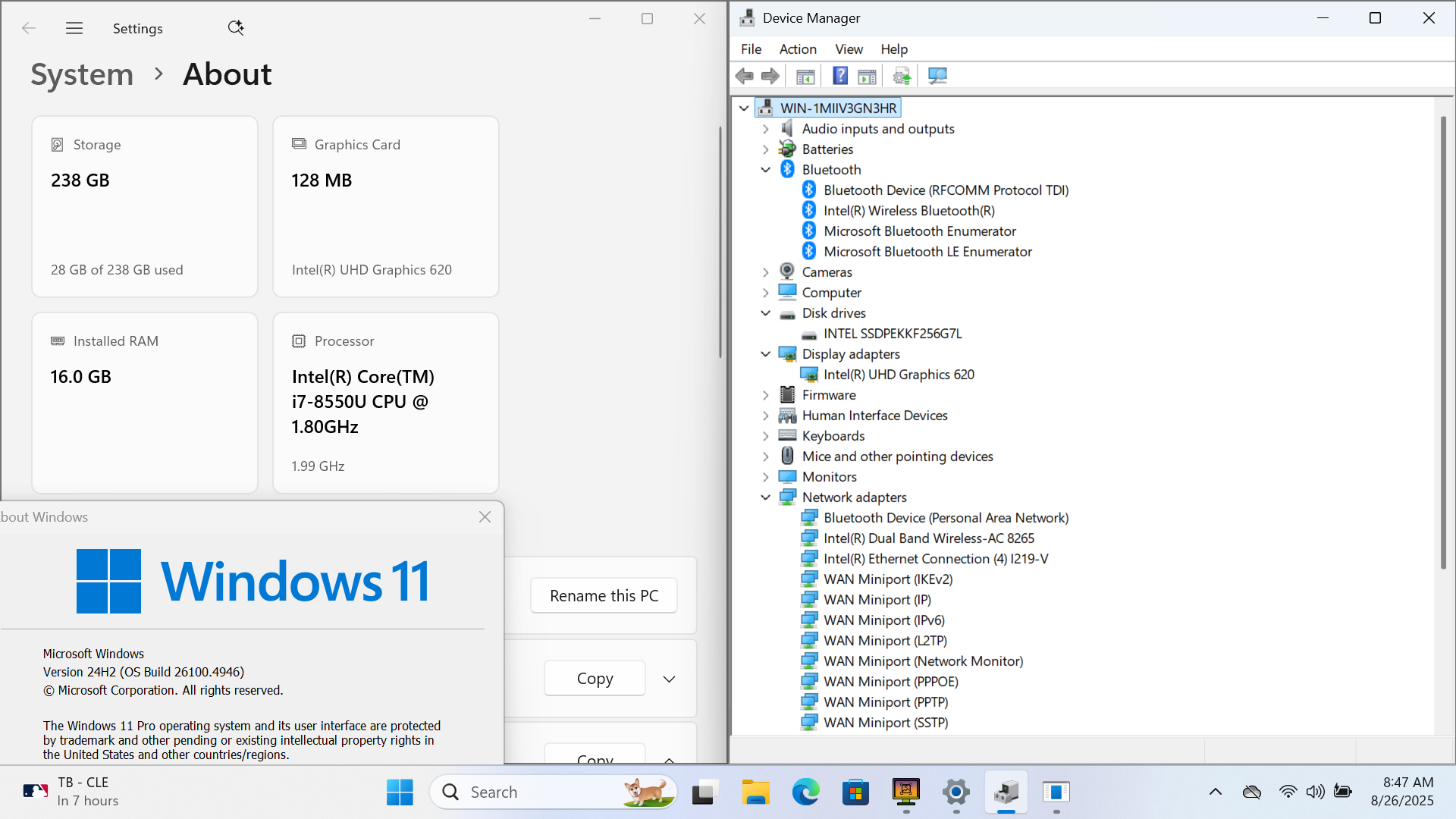Select the Mice and other pointing devices row

(x=897, y=457)
